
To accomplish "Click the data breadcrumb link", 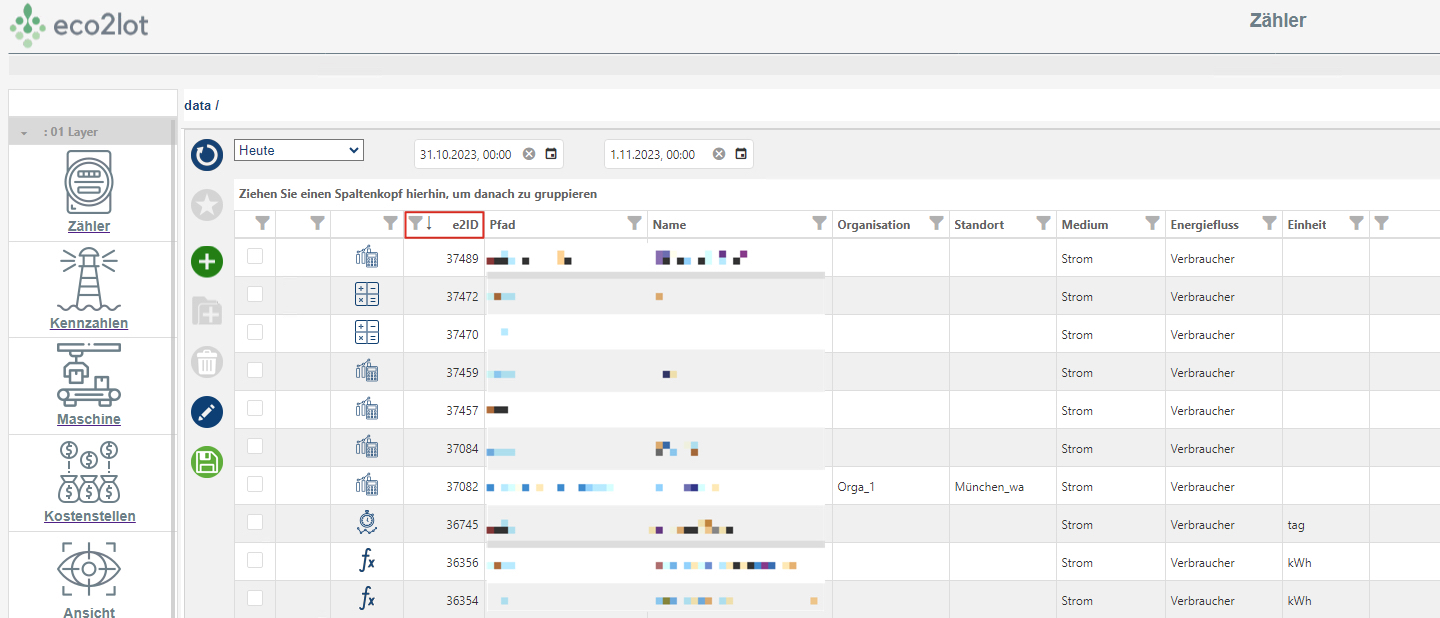I will tap(197, 105).
